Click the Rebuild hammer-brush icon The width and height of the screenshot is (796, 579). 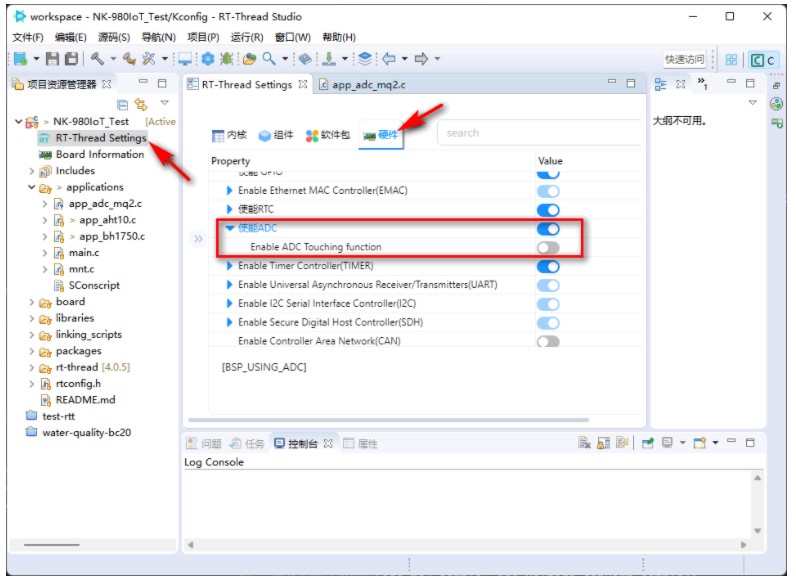[x=129, y=59]
